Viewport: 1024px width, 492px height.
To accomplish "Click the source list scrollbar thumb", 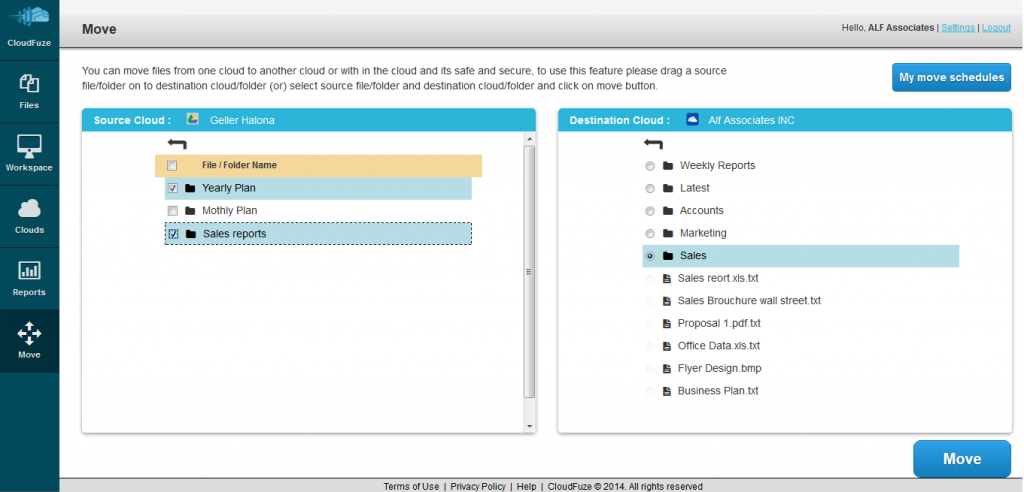I will 530,272.
